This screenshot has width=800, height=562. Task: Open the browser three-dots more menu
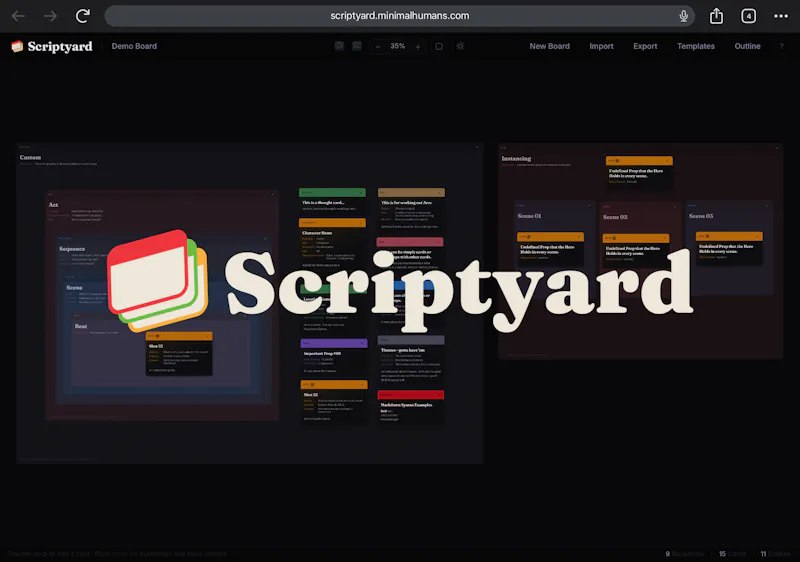coord(781,16)
